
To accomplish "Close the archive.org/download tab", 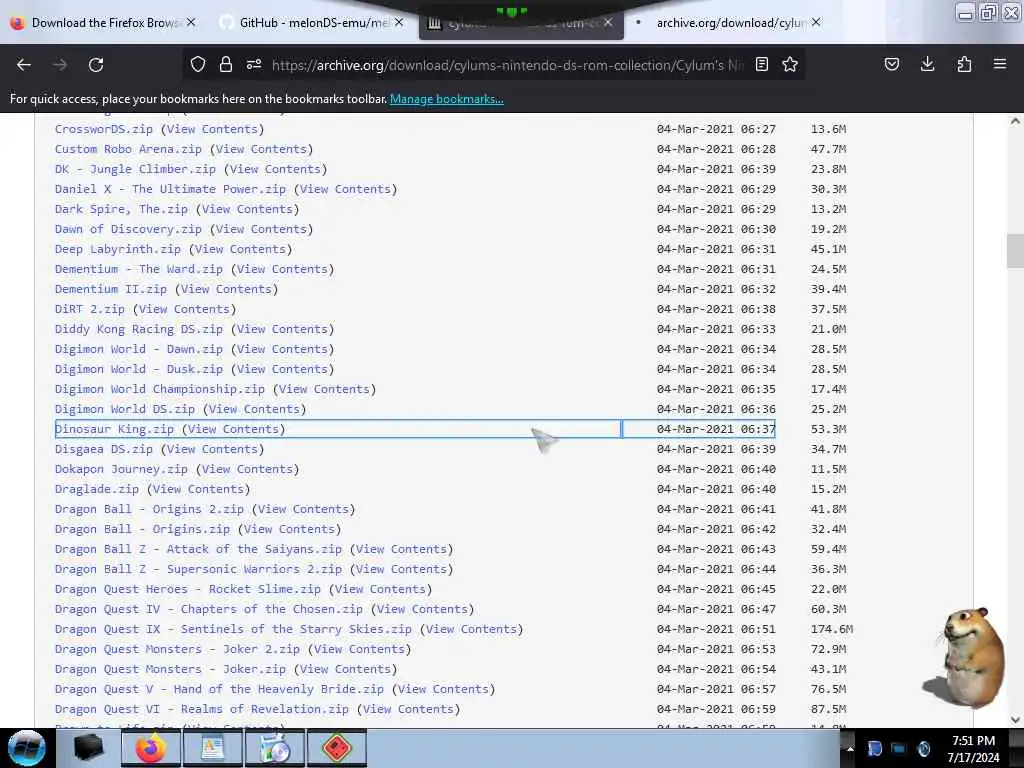I will pyautogui.click(x=816, y=22).
